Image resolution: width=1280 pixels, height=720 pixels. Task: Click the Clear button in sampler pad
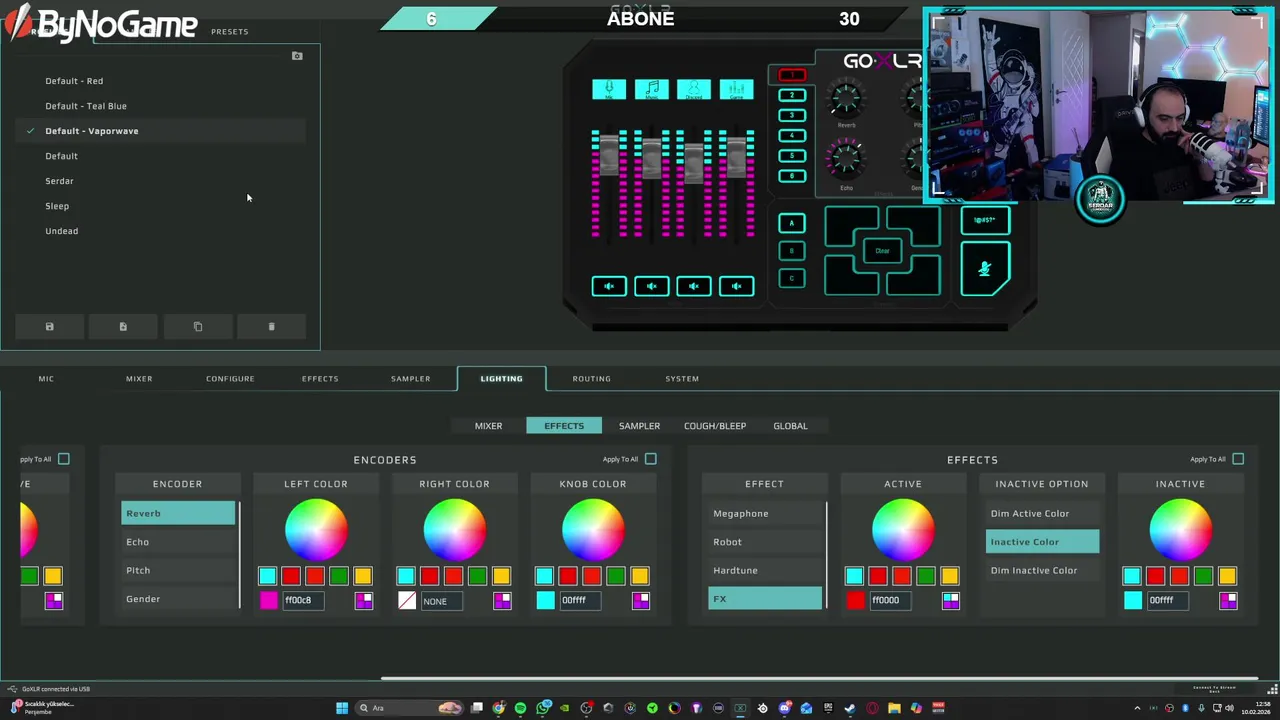tap(882, 251)
